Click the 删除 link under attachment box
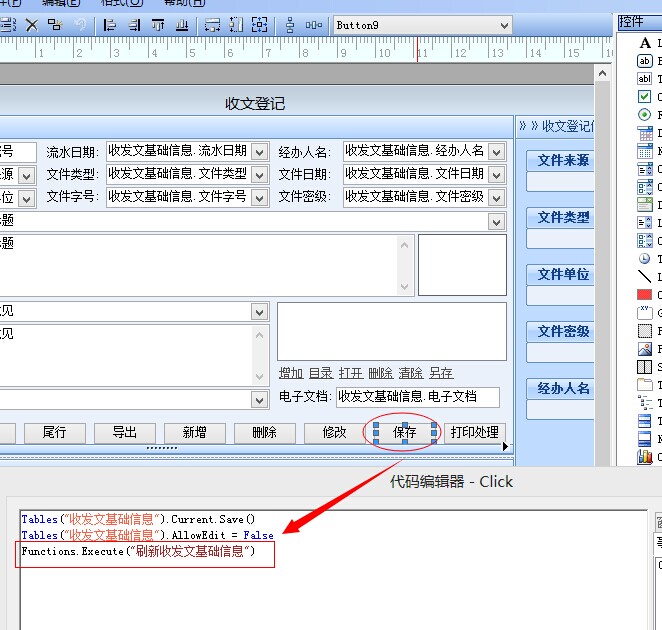 click(x=381, y=373)
